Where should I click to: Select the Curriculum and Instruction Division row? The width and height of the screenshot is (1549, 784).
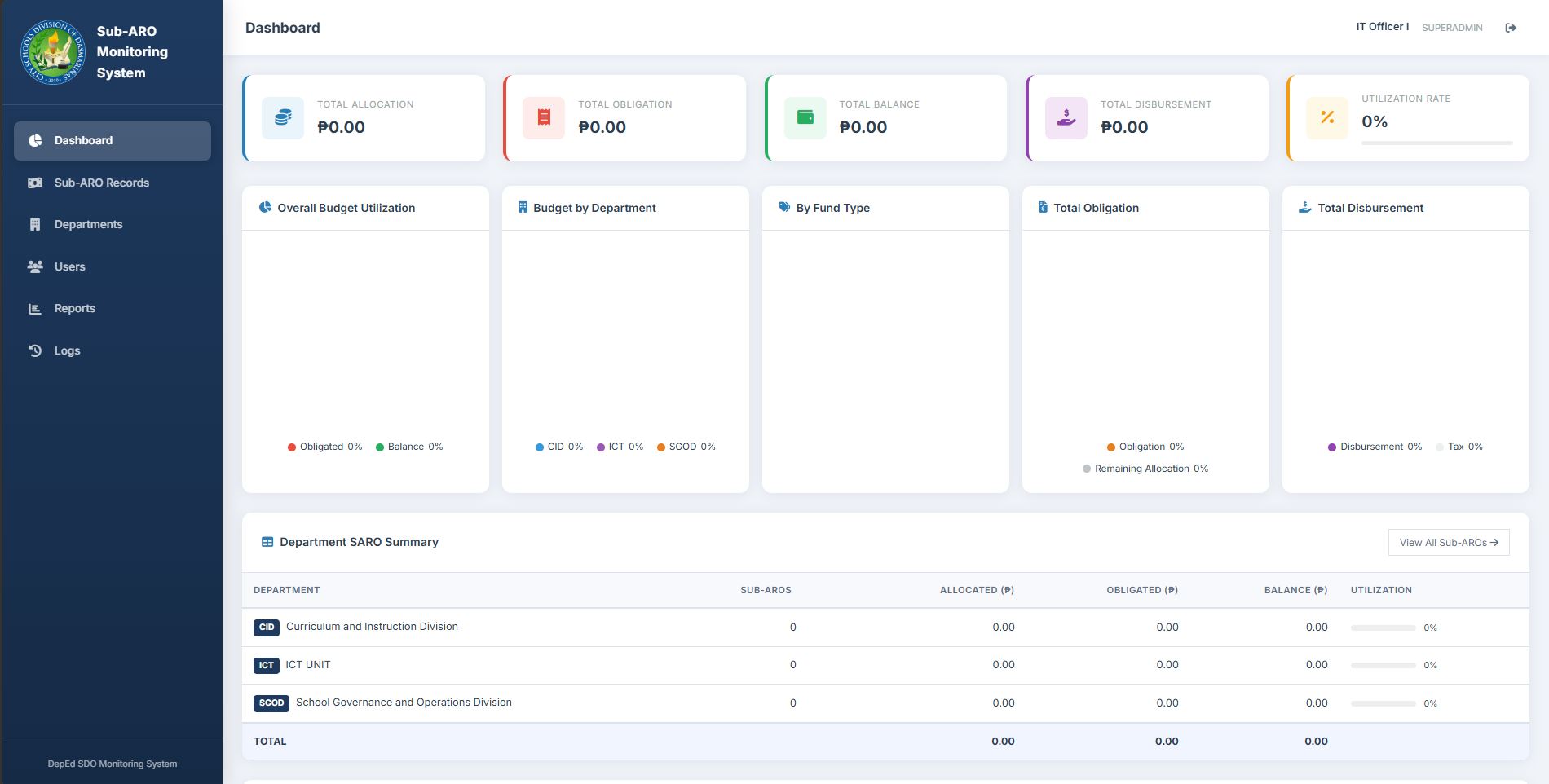(x=885, y=628)
